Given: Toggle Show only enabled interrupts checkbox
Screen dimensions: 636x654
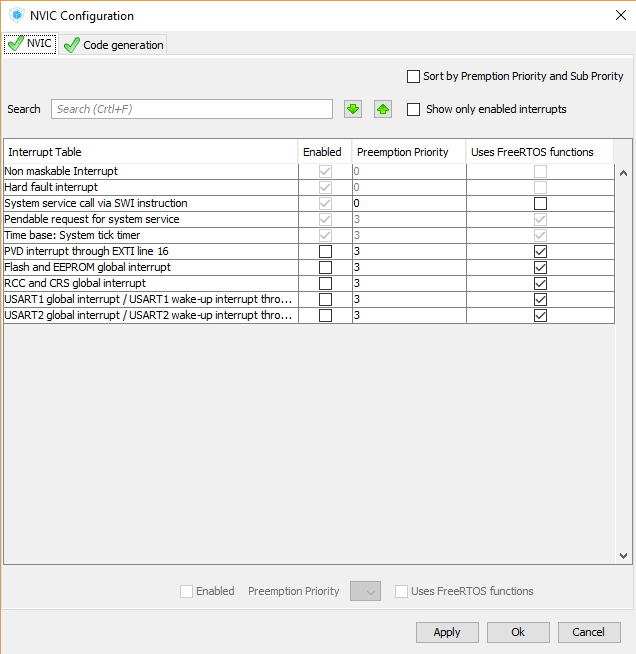Looking at the screenshot, I should point(414,109).
